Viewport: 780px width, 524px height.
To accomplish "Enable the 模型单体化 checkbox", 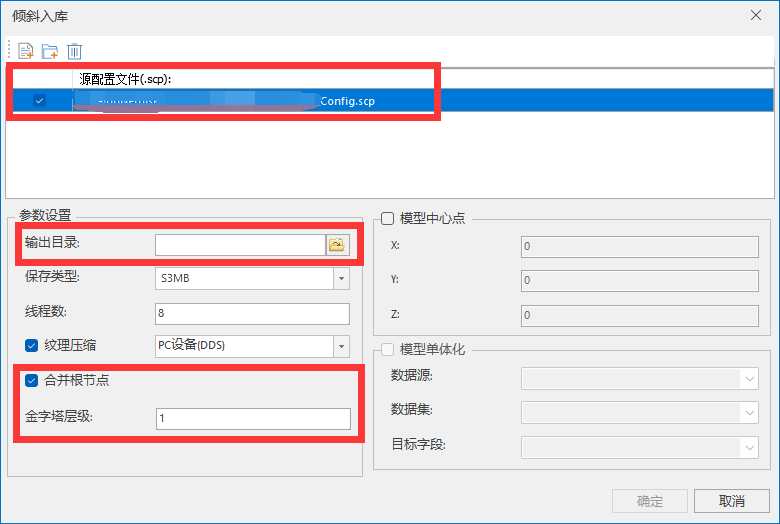I will [x=388, y=349].
